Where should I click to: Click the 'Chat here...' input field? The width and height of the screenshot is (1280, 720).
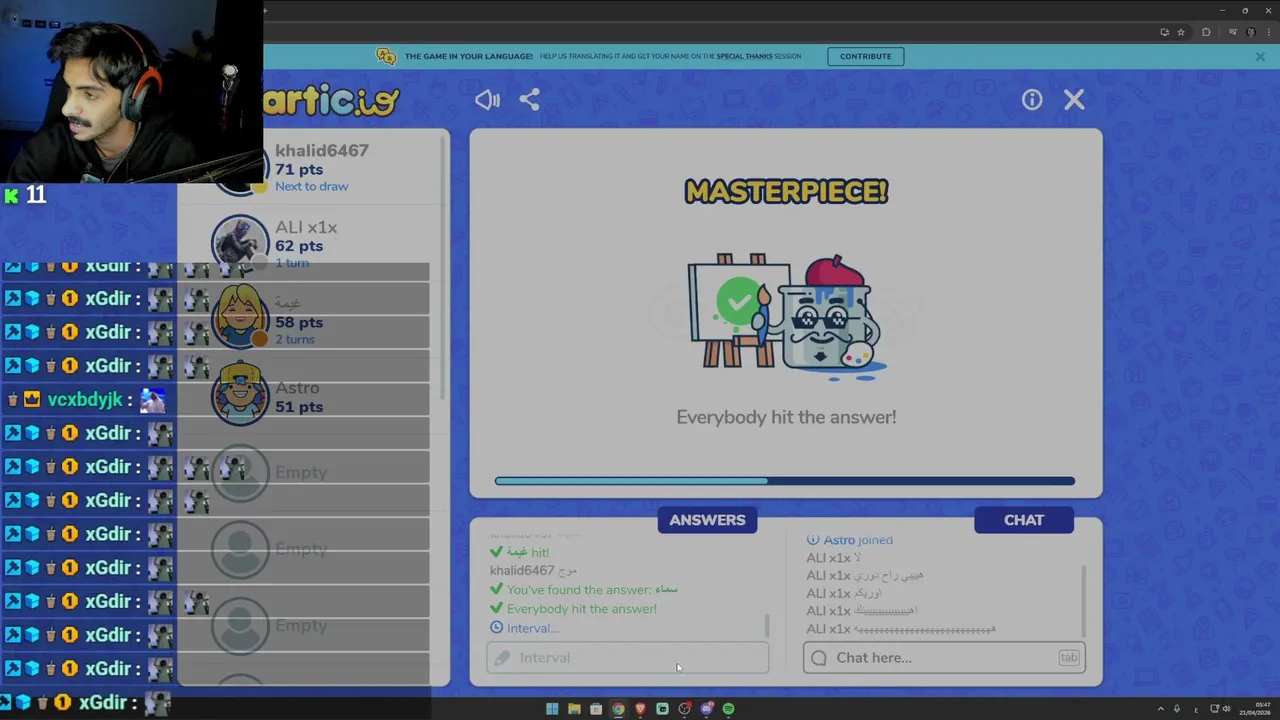[x=944, y=657]
